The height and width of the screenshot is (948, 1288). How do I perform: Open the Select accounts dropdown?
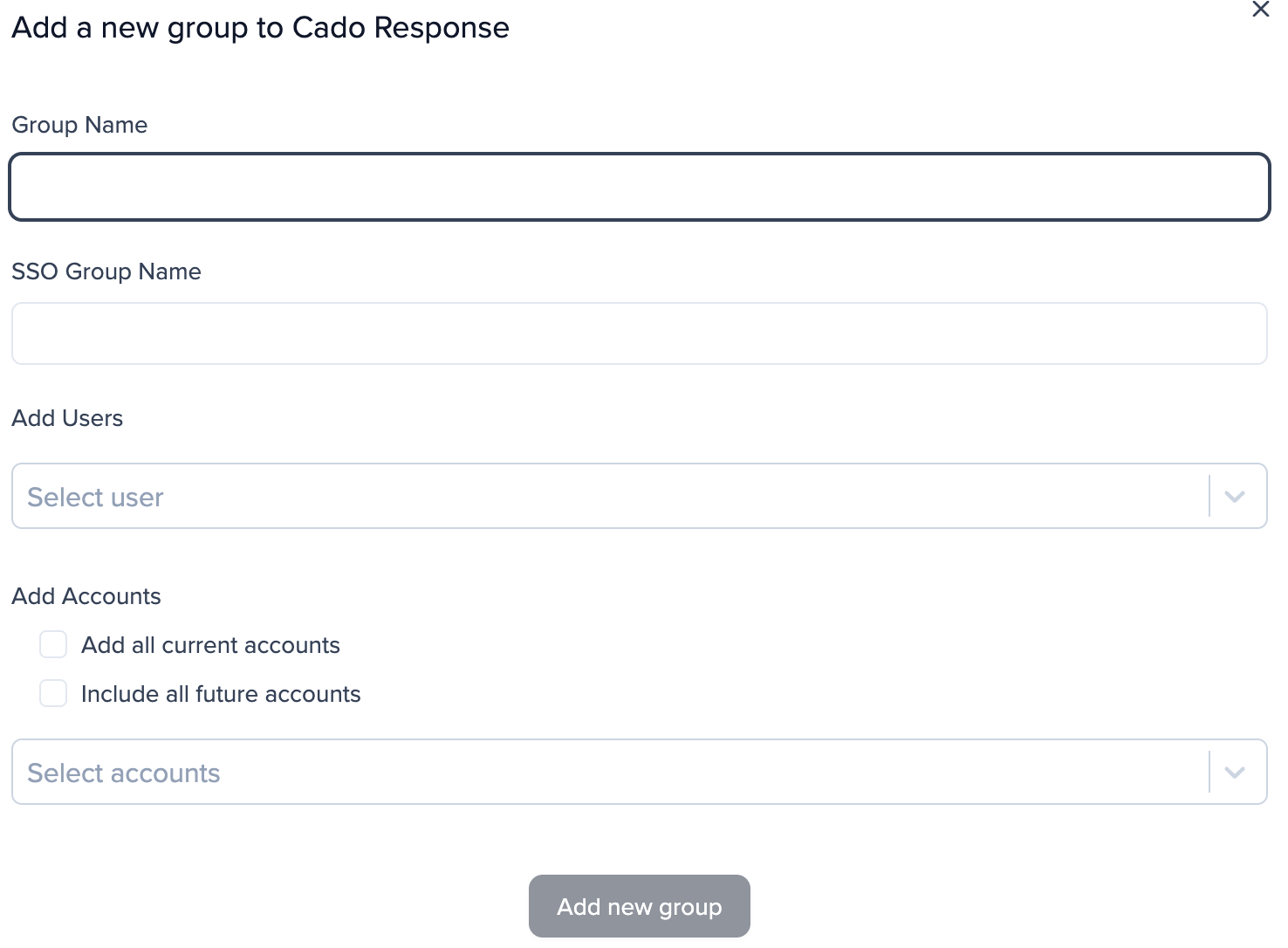(611, 772)
